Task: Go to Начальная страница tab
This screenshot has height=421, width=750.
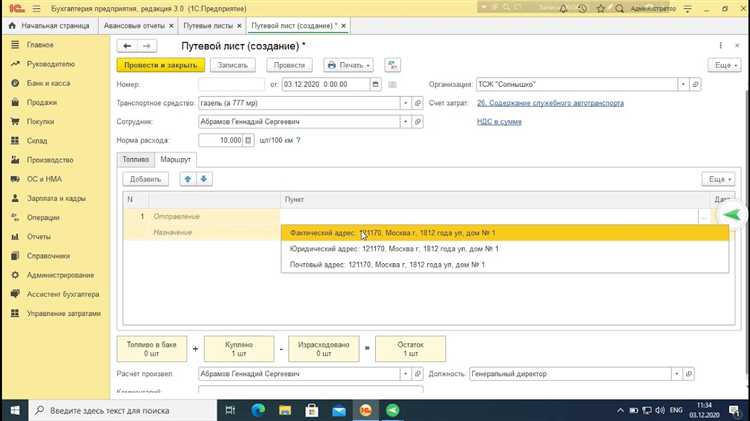Action: pos(49,25)
